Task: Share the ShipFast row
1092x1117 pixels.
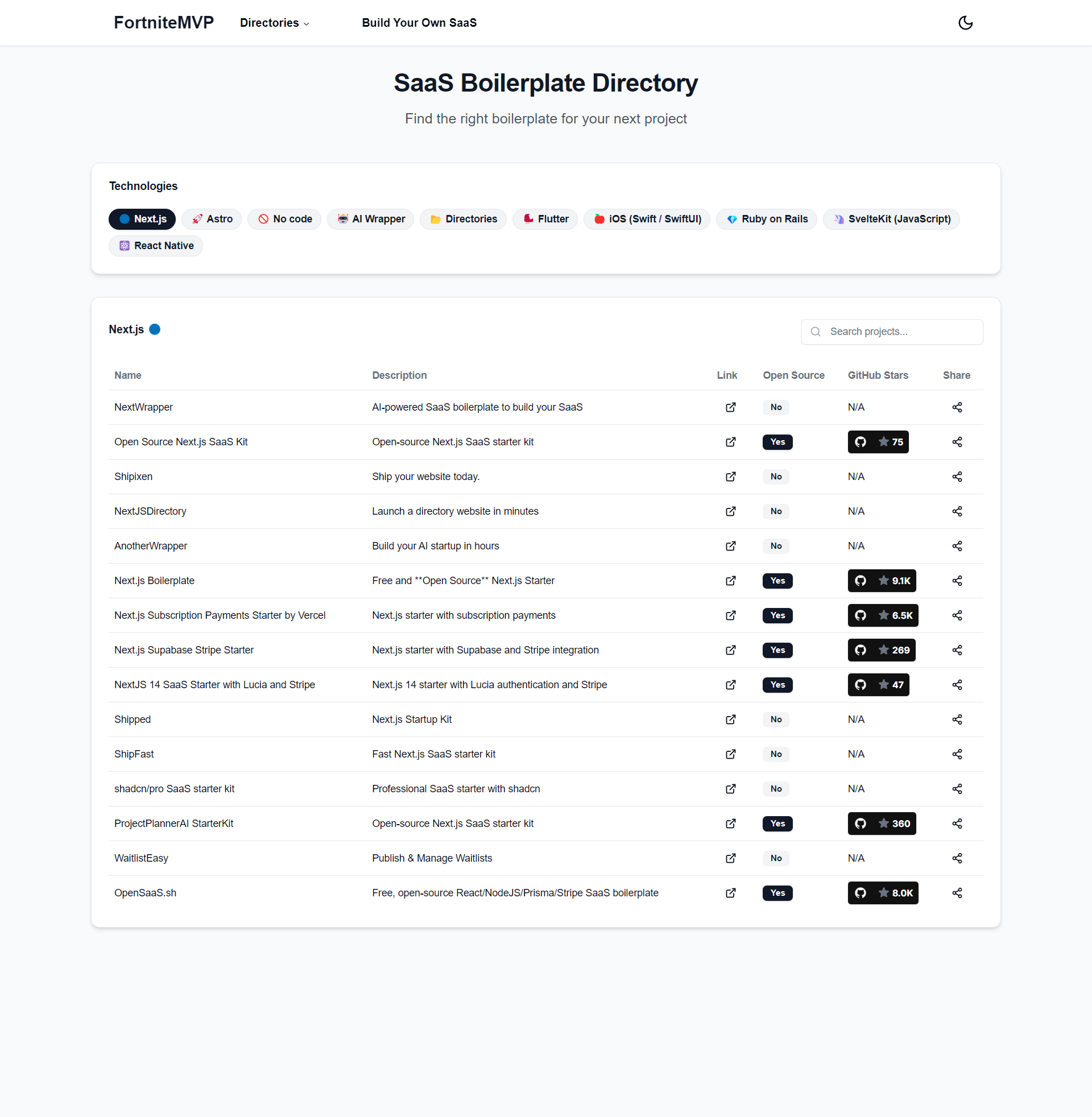Action: [x=957, y=754]
